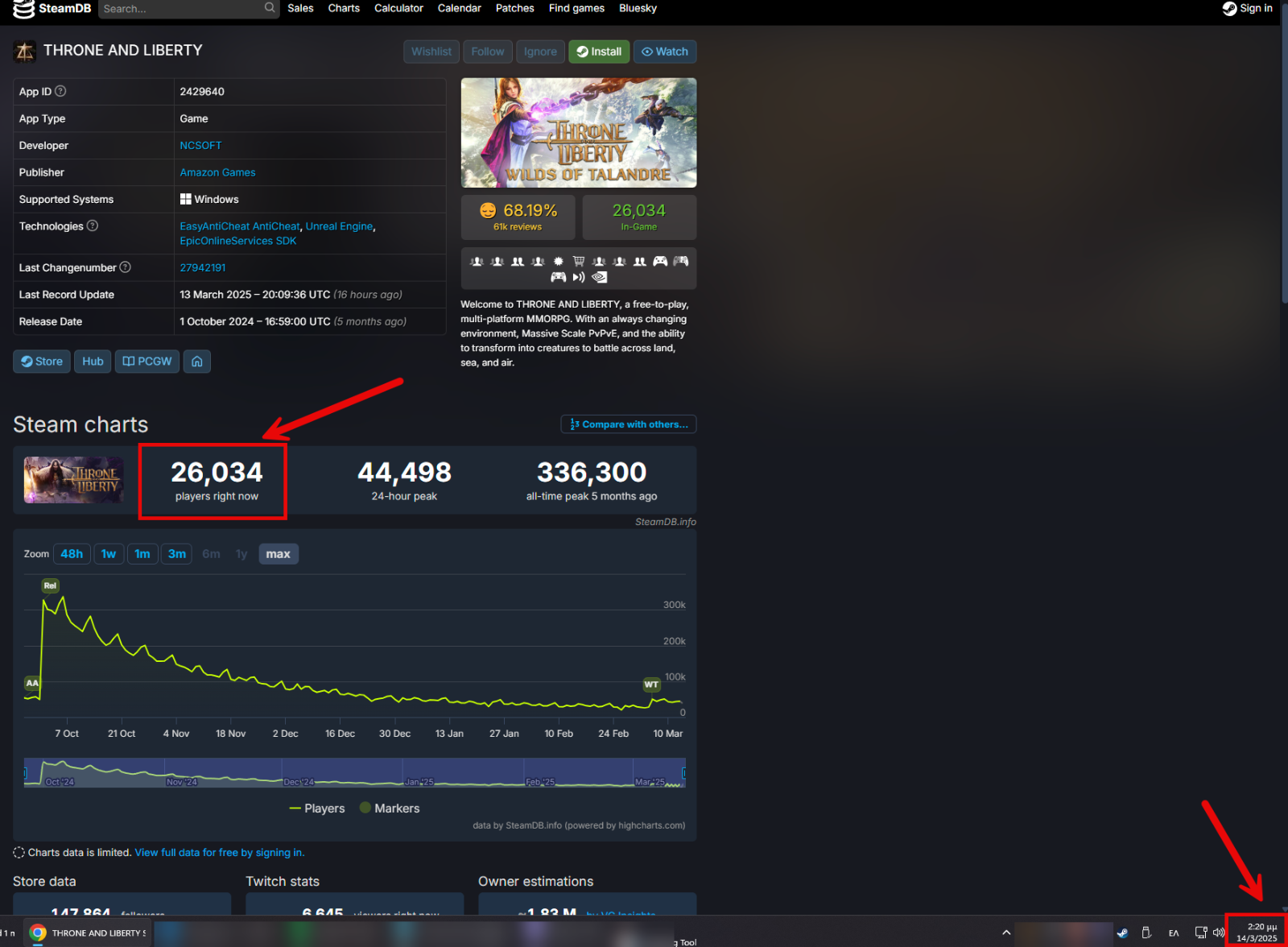Open the Calendar page
1288x947 pixels.
pos(459,8)
